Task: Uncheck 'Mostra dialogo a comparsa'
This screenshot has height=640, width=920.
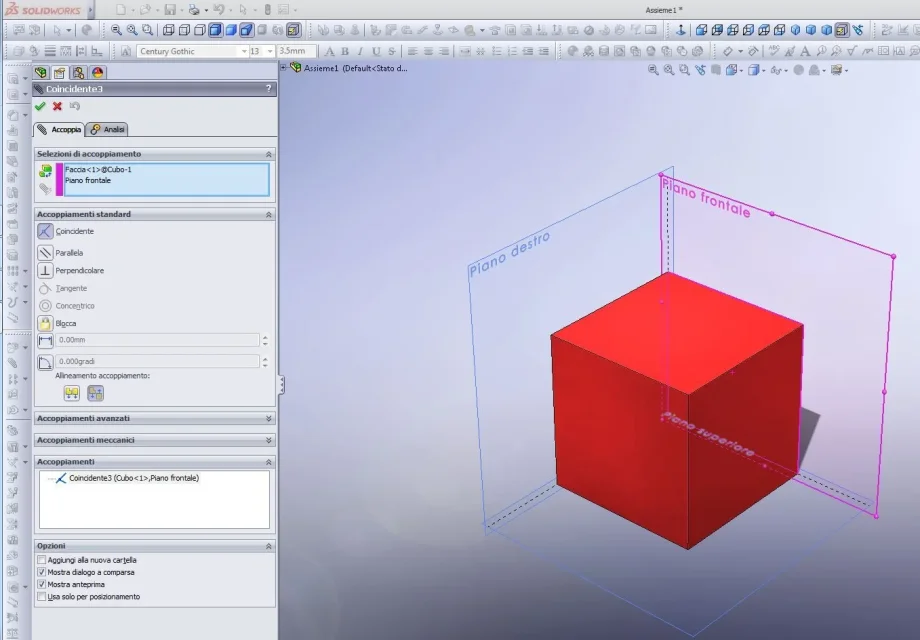Action: pyautogui.click(x=42, y=572)
